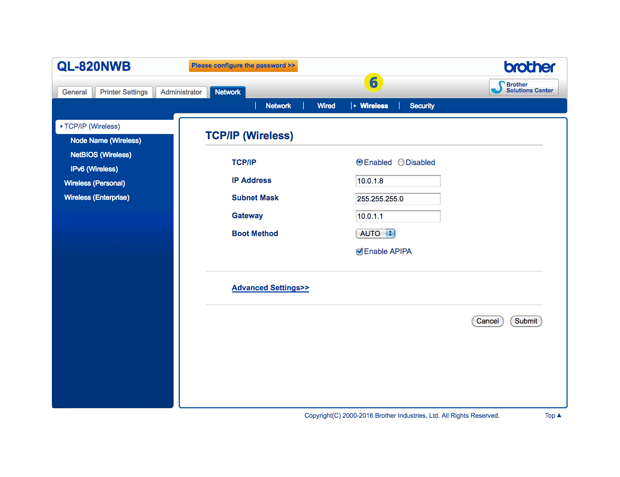Click the copyright Brother Industries text
620x477 pixels.
402,416
